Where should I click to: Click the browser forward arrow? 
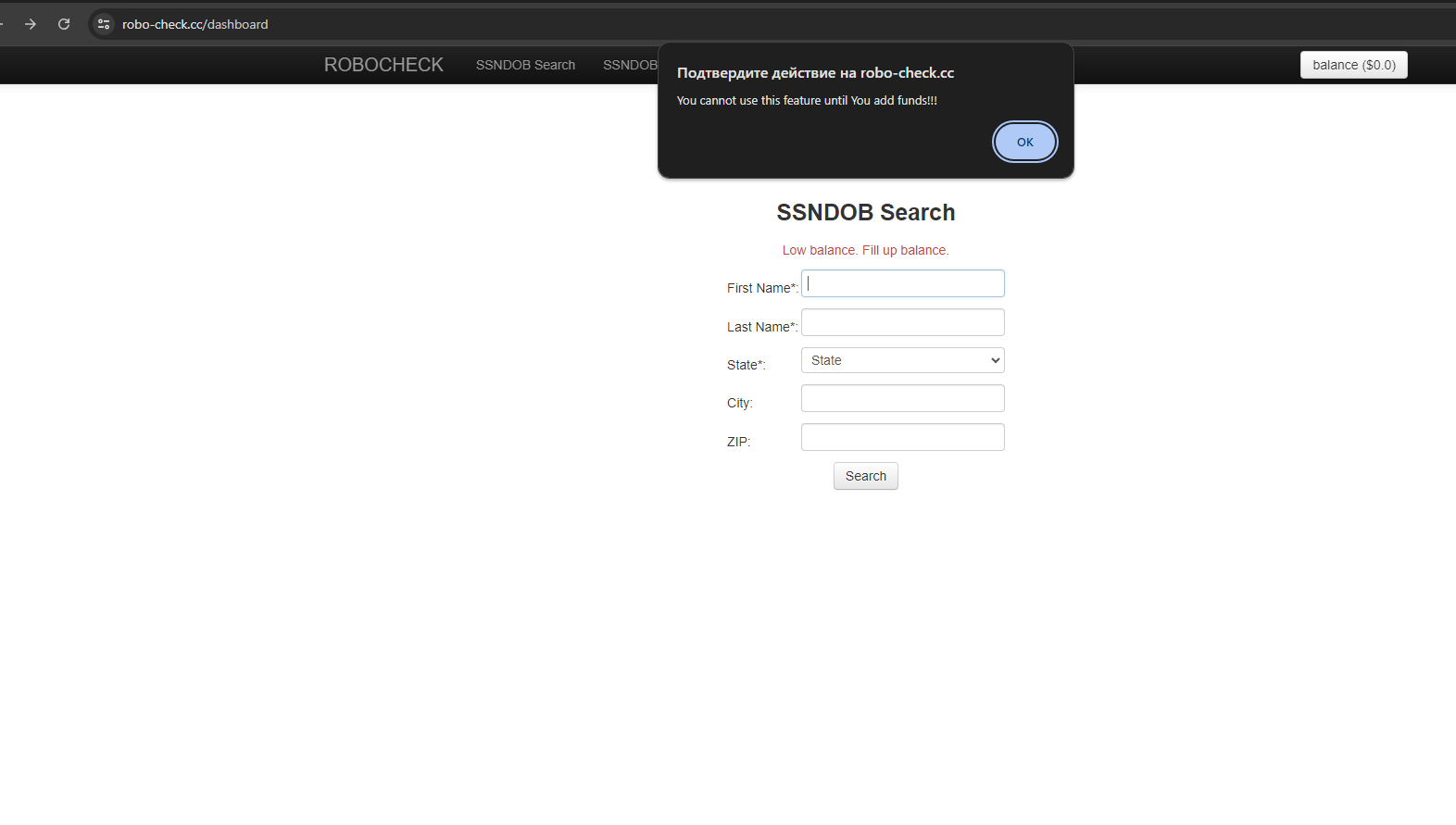point(31,24)
